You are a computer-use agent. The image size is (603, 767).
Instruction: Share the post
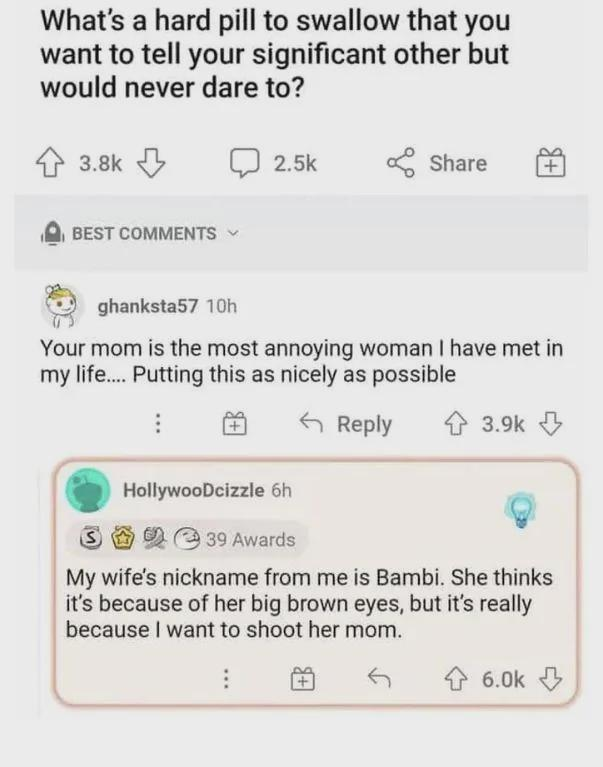(438, 164)
